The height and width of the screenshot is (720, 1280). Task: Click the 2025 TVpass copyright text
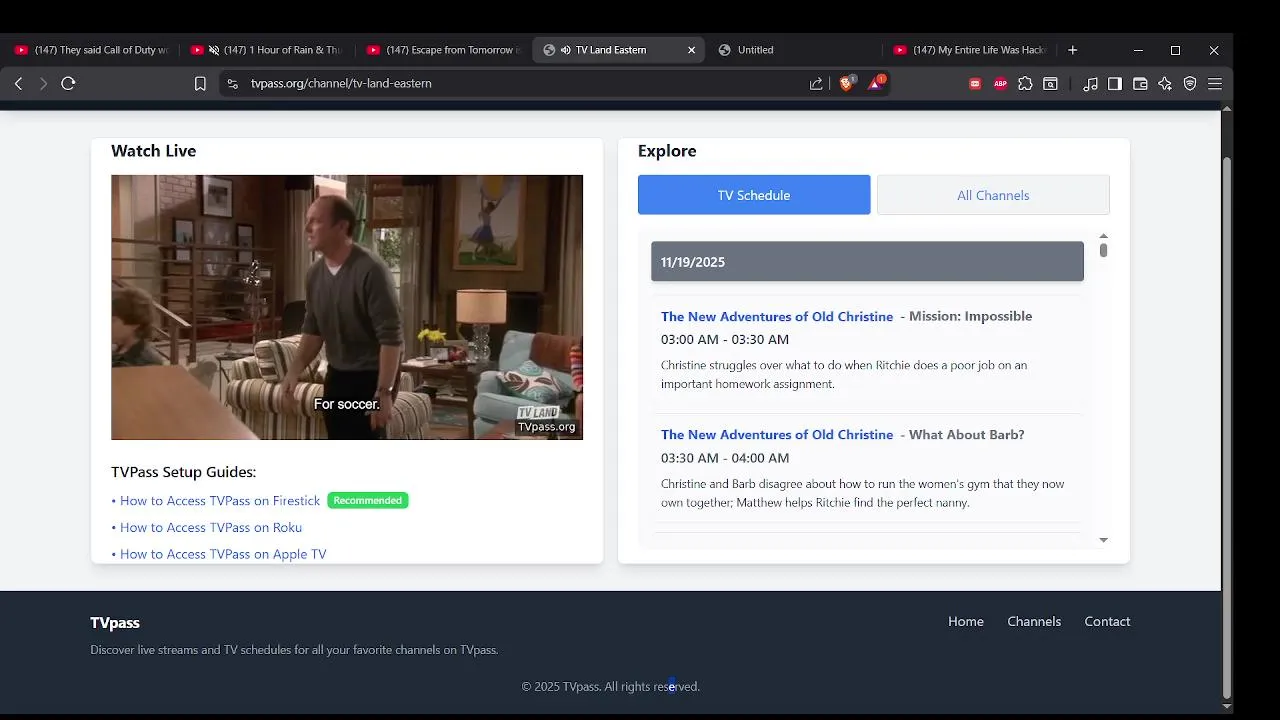610,687
